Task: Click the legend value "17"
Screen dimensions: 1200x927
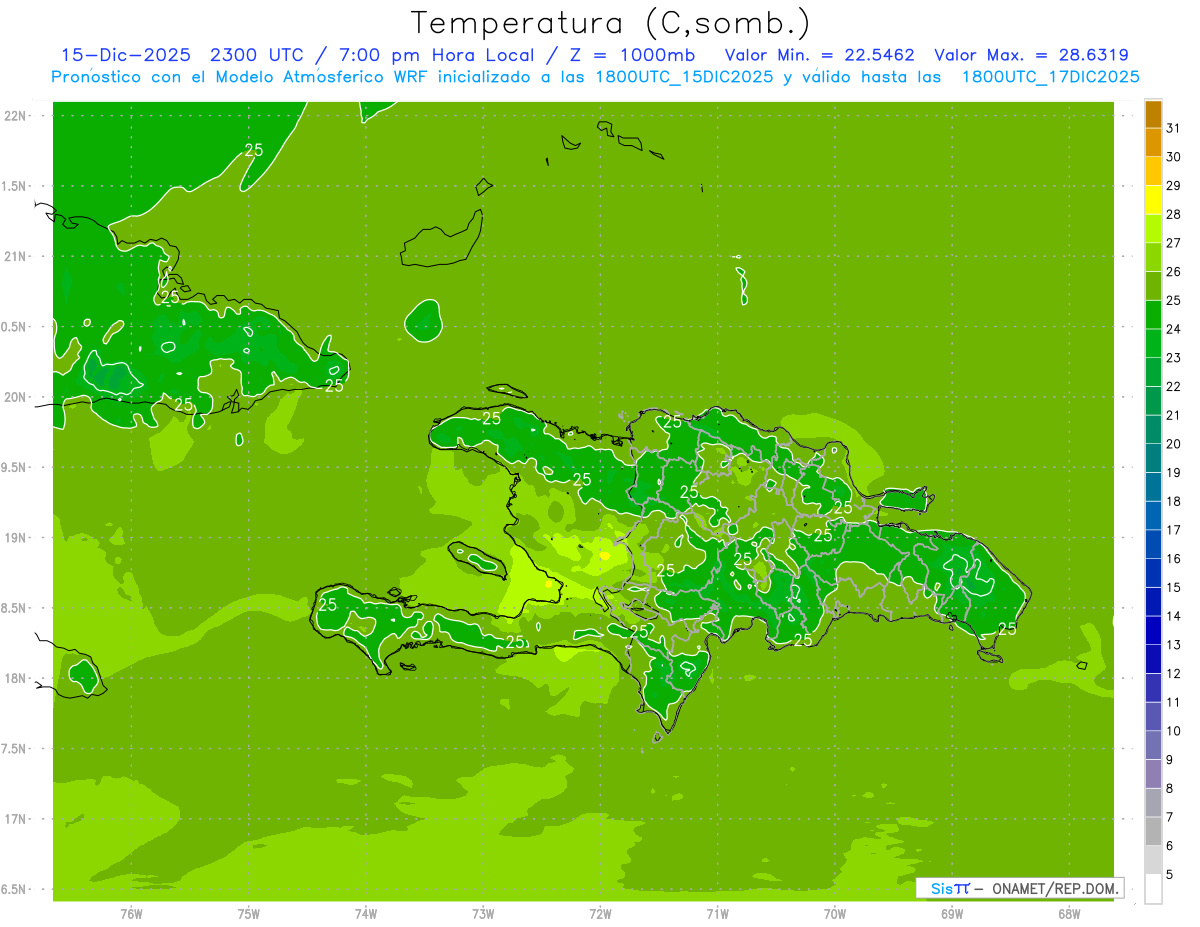Action: point(1174,529)
